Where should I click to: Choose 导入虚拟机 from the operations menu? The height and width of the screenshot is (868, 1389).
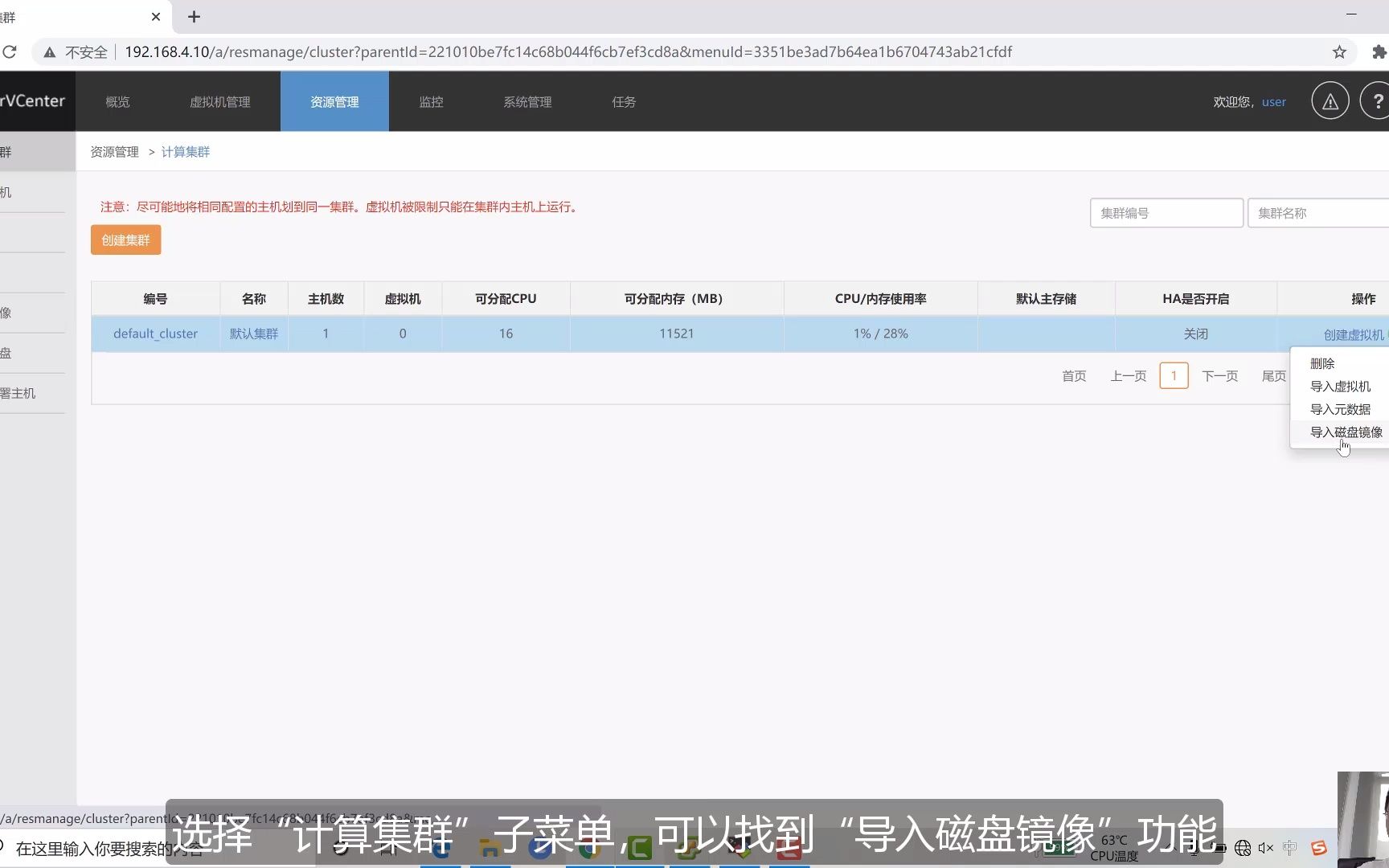[1339, 387]
